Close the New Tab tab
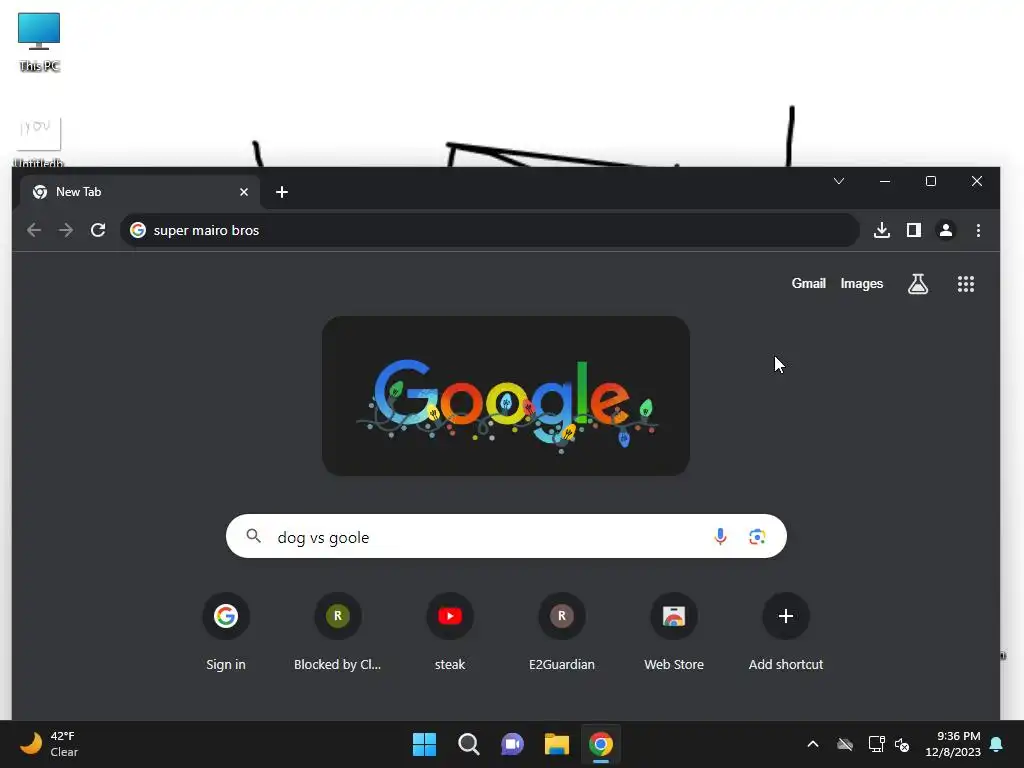 point(244,192)
